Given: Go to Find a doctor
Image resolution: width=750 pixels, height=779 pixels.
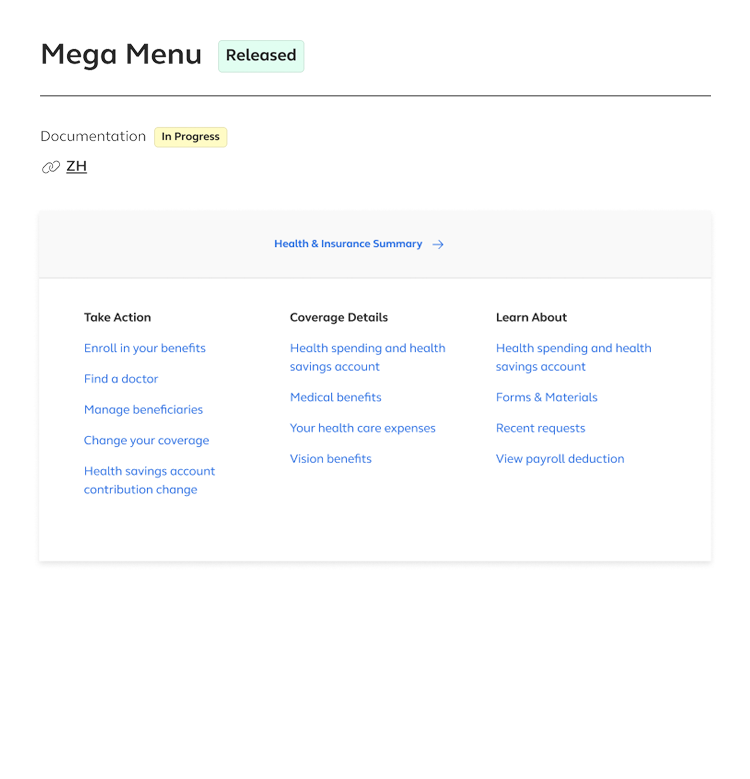Looking at the screenshot, I should (x=121, y=379).
